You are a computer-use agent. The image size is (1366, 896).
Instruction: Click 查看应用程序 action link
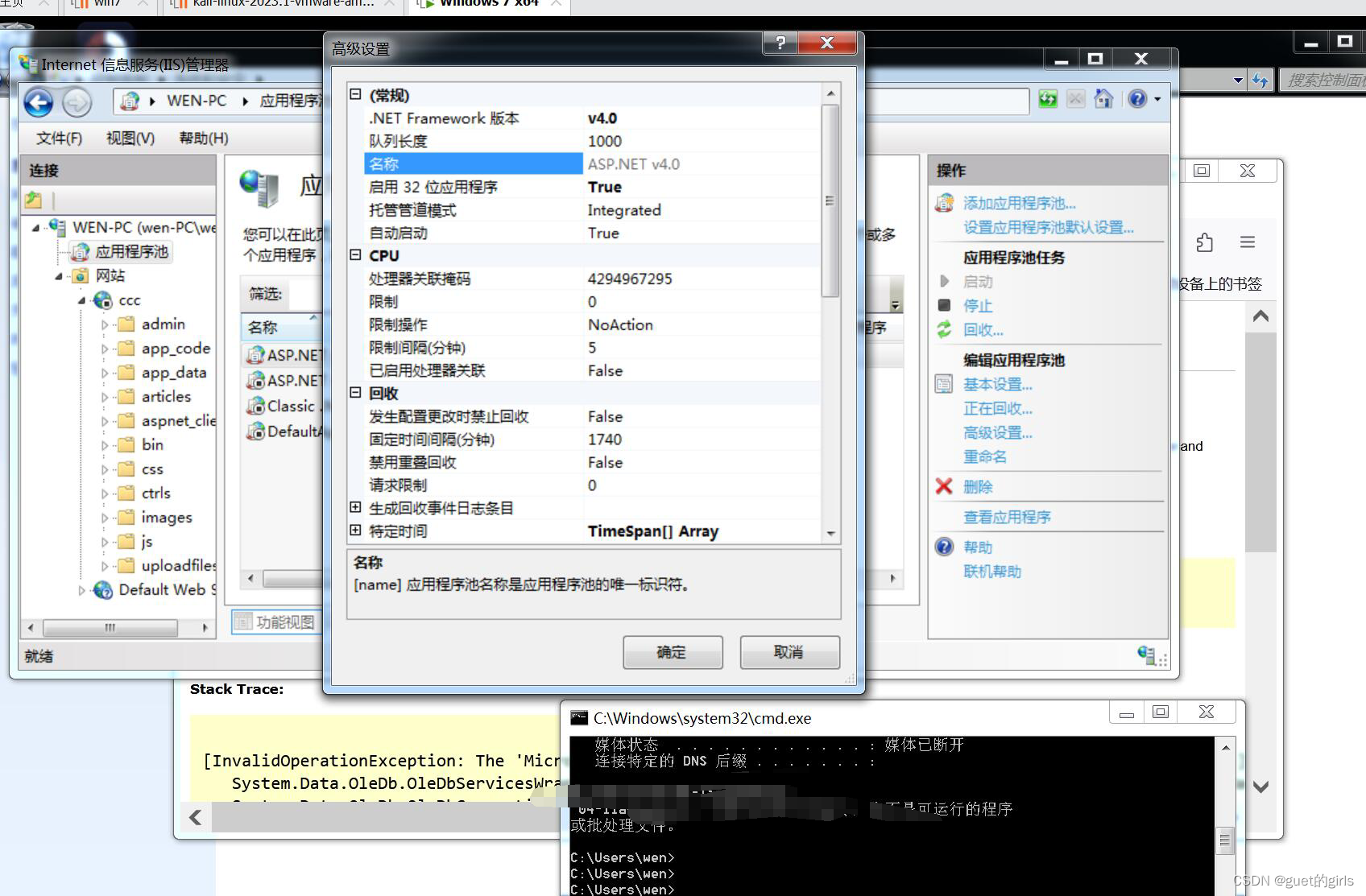tap(1007, 518)
